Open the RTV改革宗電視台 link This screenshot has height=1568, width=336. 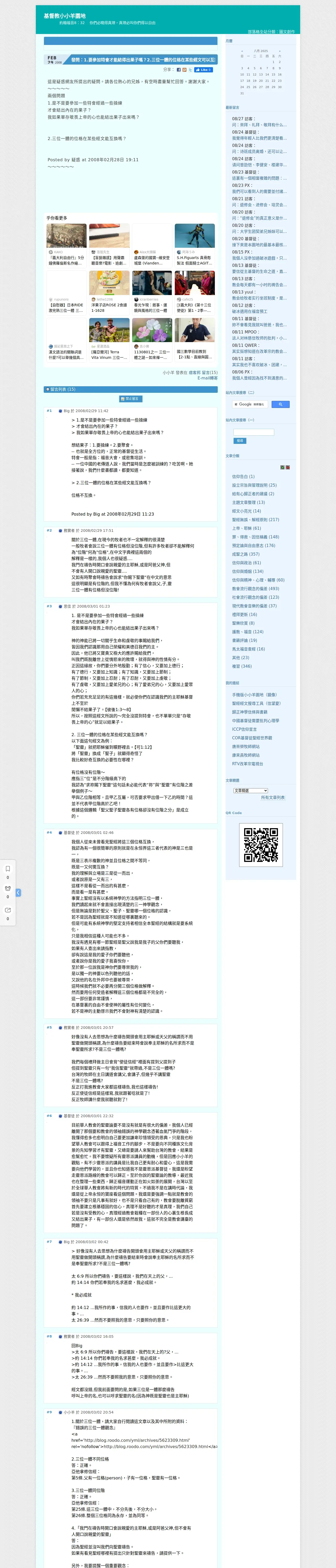tap(248, 764)
